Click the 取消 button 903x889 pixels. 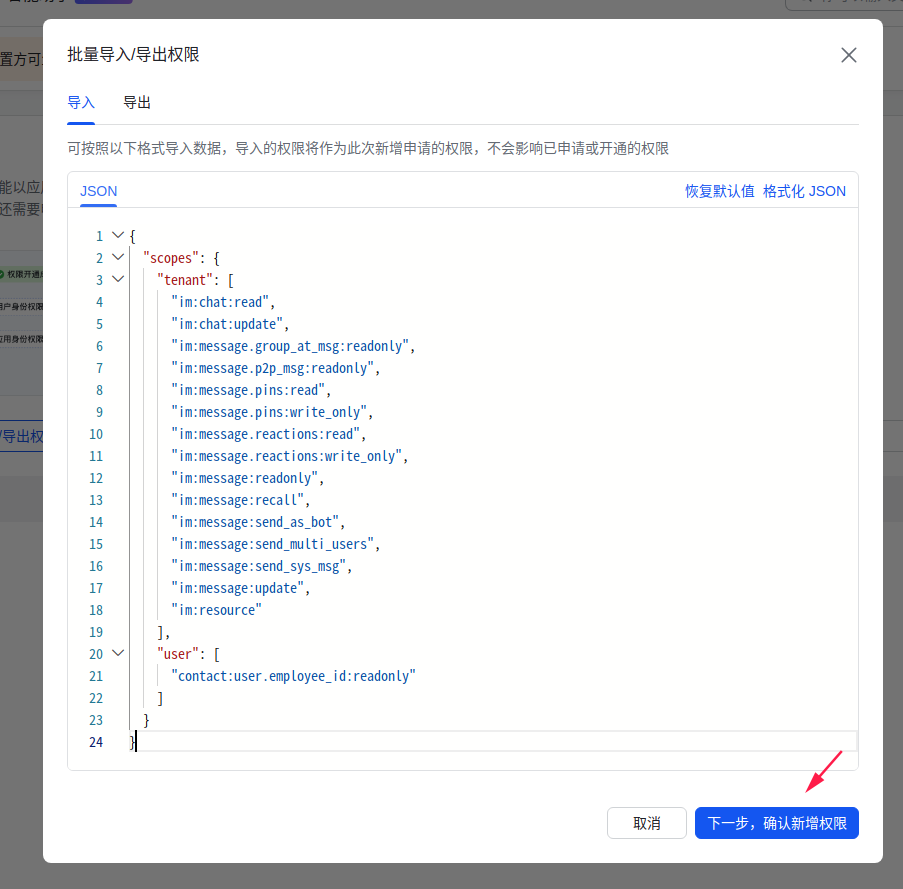pos(647,823)
